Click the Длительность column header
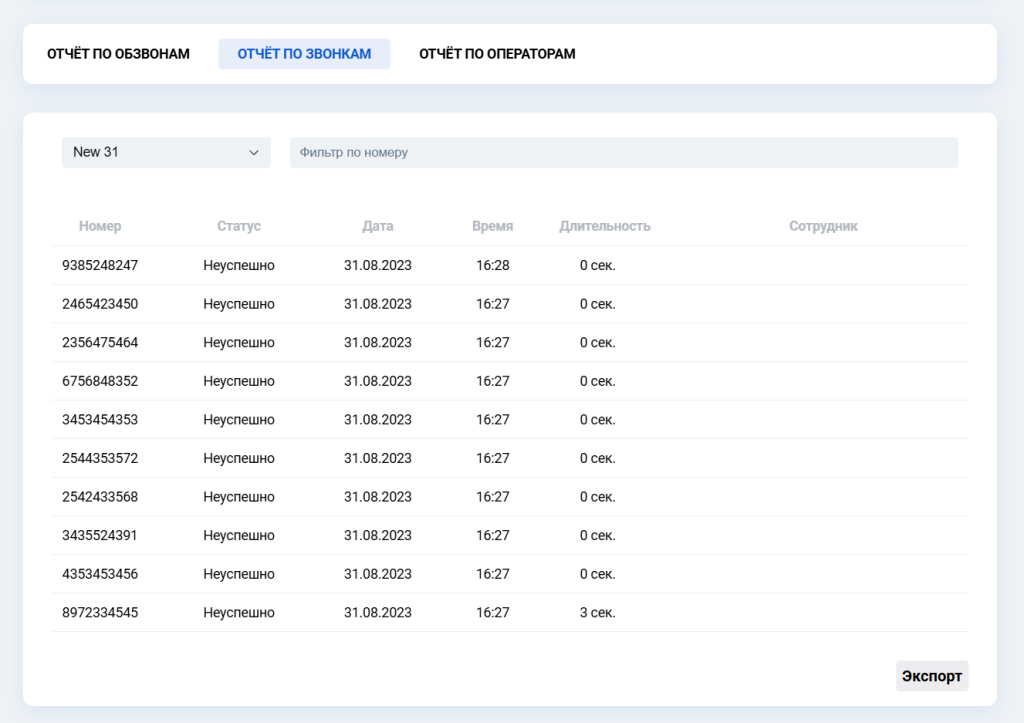The image size is (1024, 723). 604,226
